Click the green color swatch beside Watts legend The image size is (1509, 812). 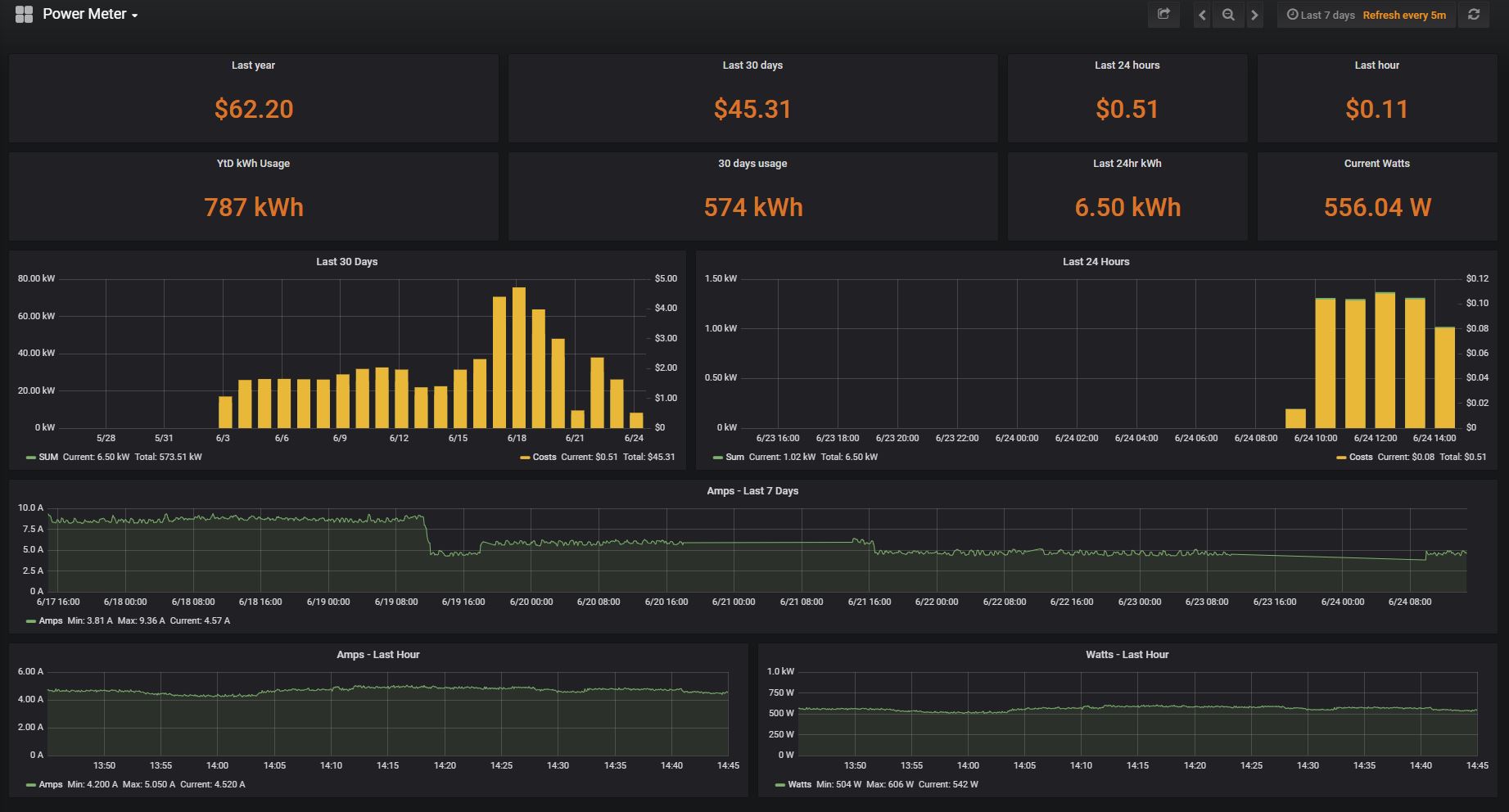(778, 783)
